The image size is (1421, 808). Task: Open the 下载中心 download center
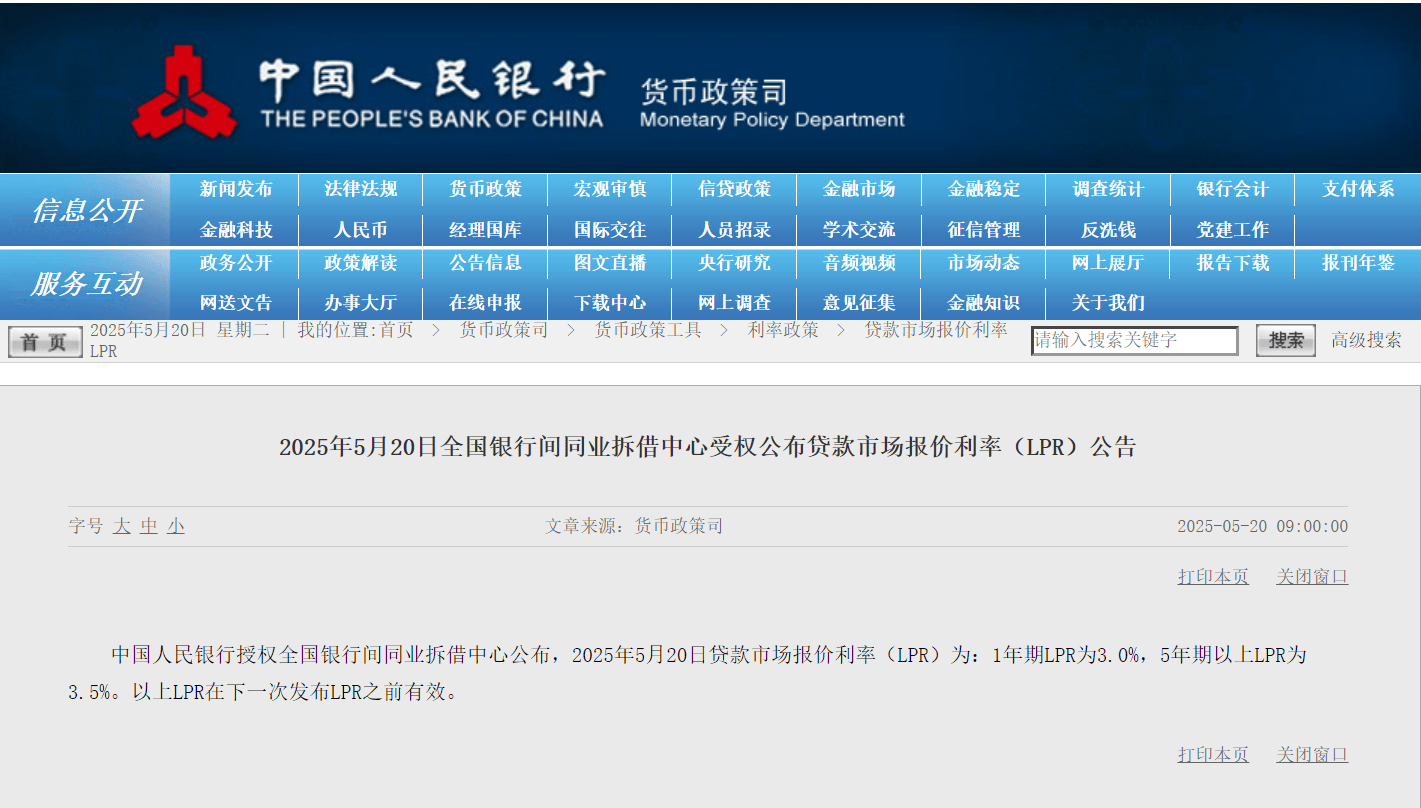[609, 303]
